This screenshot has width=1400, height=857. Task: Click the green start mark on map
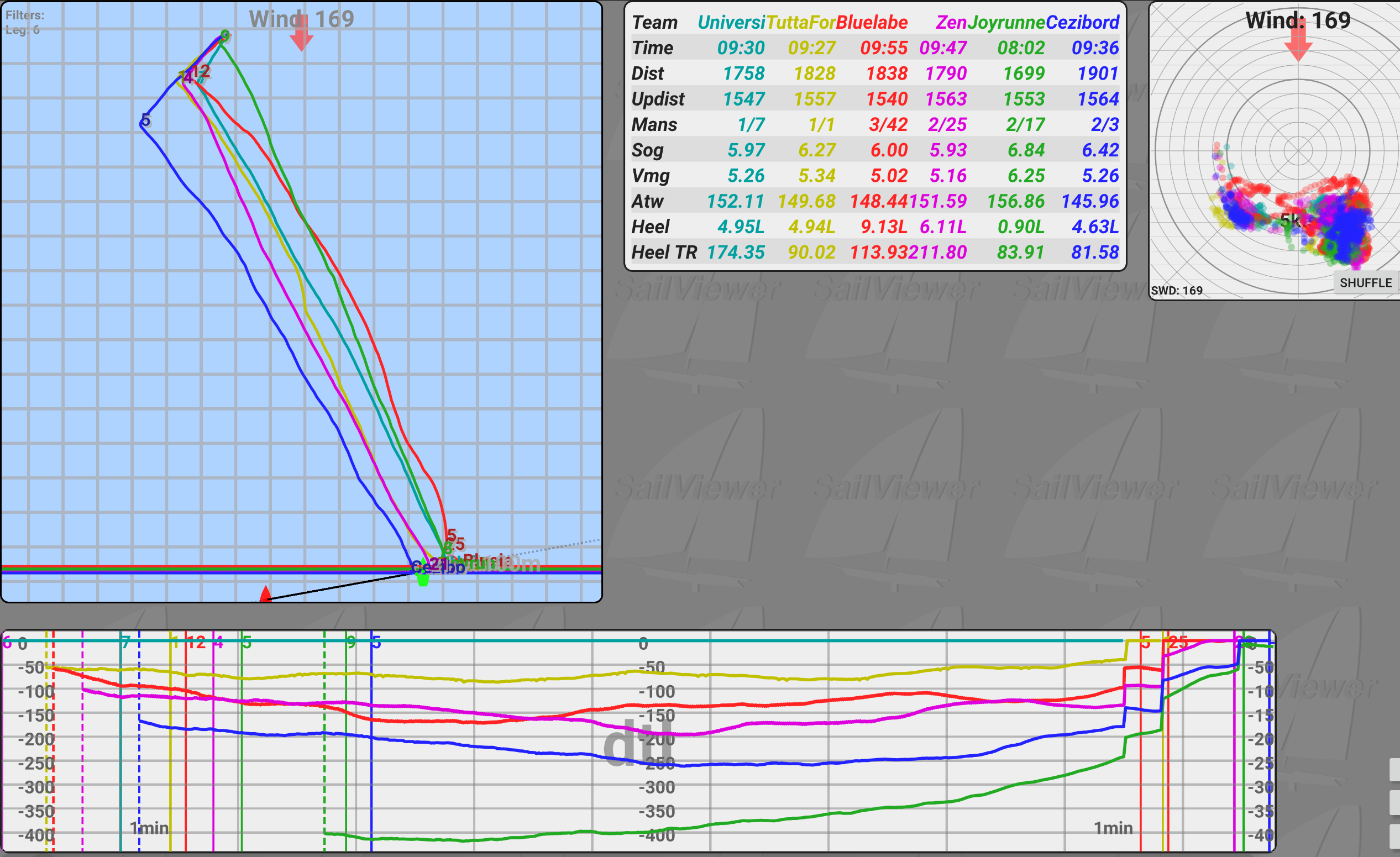pos(423,579)
